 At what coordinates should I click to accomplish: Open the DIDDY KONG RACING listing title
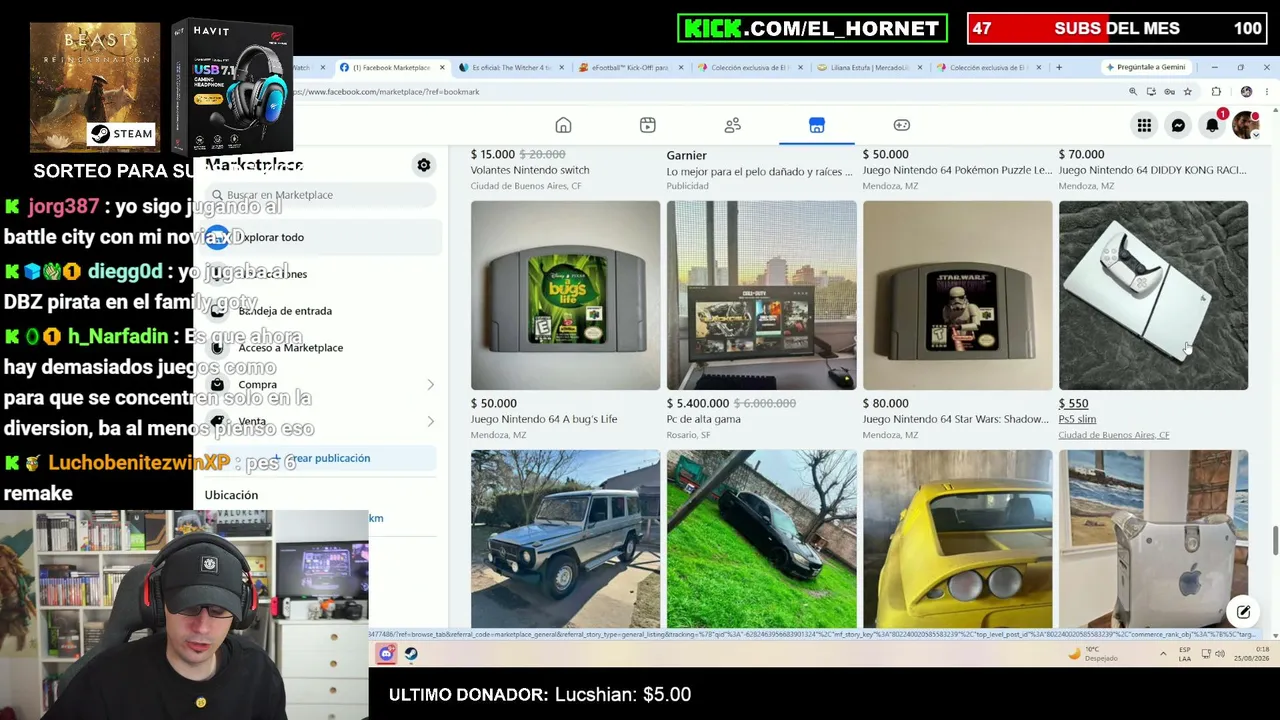pyautogui.click(x=1152, y=170)
